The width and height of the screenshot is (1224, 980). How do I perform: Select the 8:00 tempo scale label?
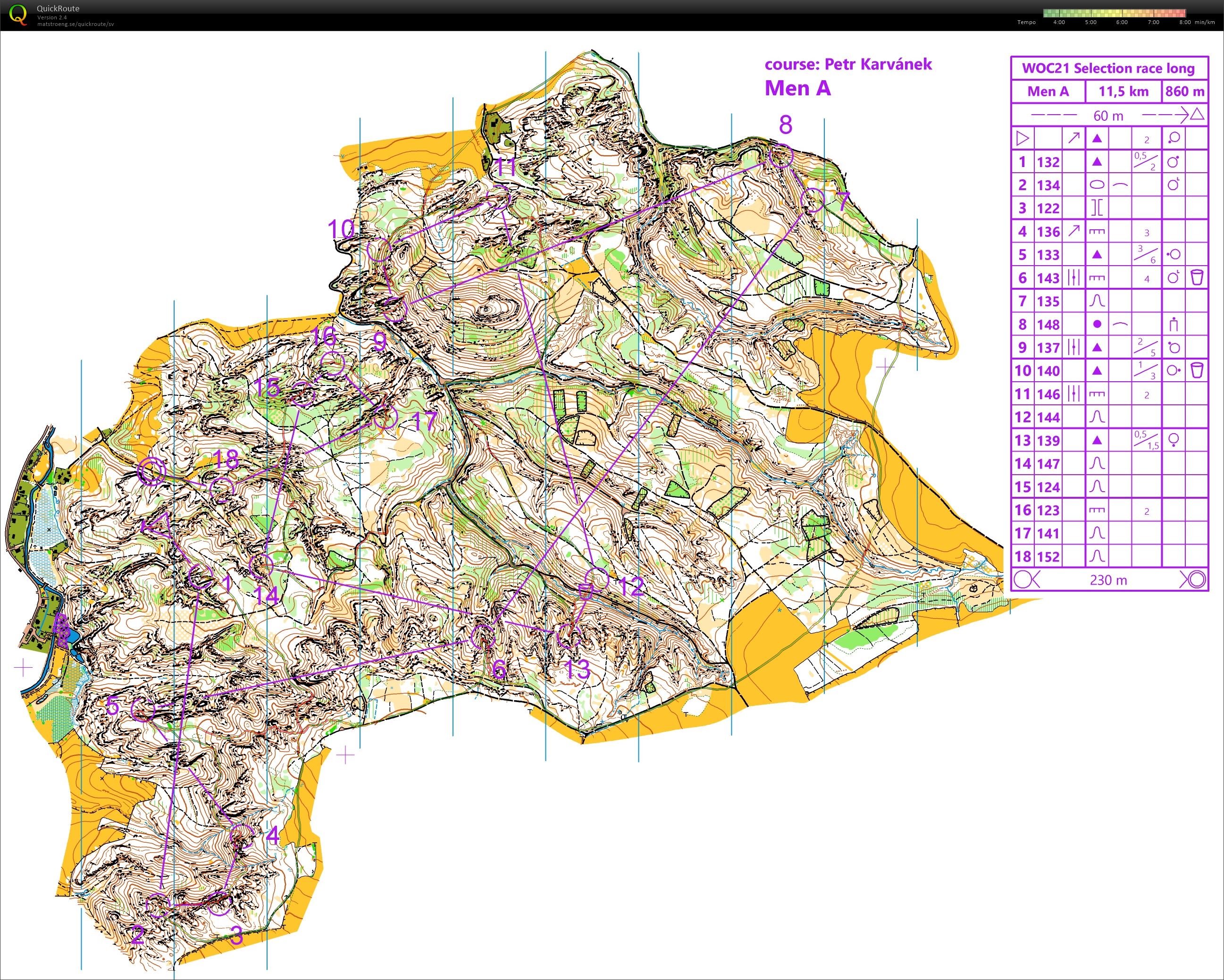(1185, 23)
